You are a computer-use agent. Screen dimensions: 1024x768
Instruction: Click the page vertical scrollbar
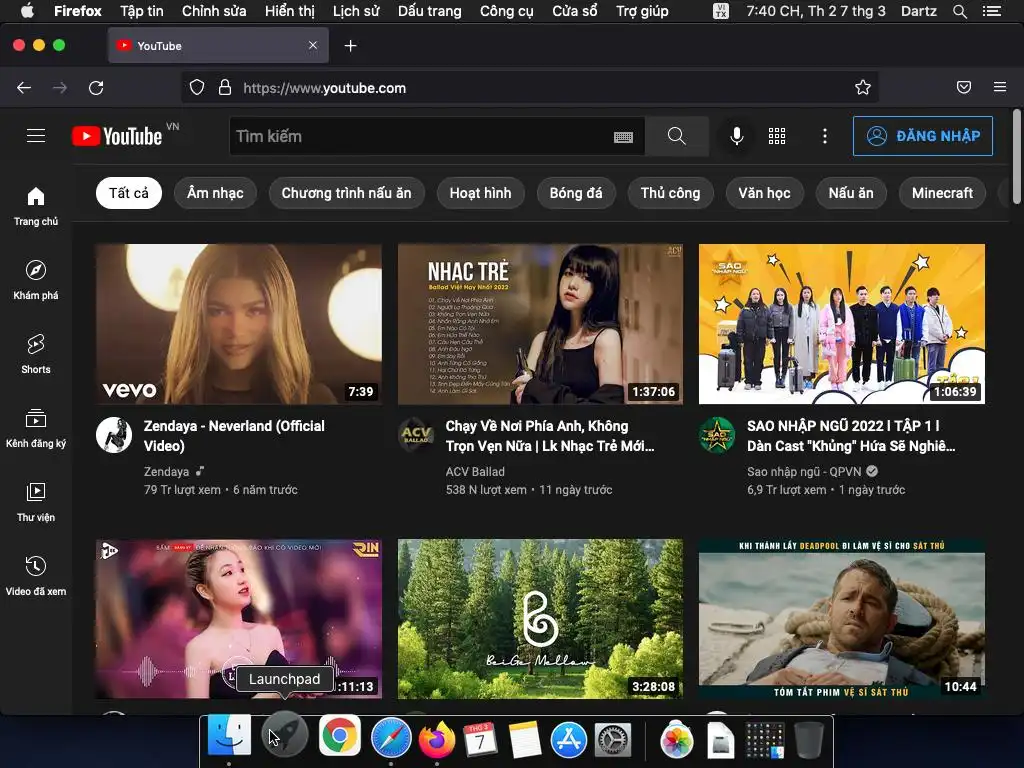click(1016, 158)
